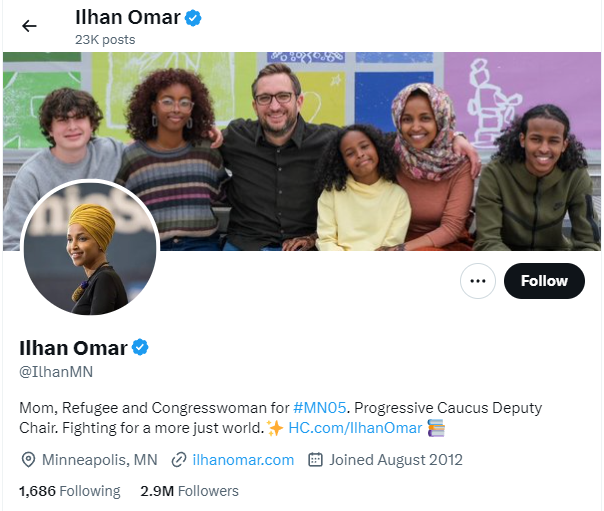
Task: Click the Minneapolis, MN location text
Action: [100, 460]
